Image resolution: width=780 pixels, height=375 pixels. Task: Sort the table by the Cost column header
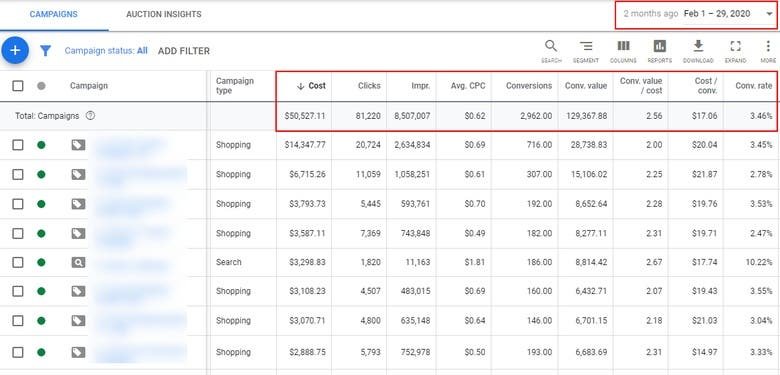(x=311, y=86)
